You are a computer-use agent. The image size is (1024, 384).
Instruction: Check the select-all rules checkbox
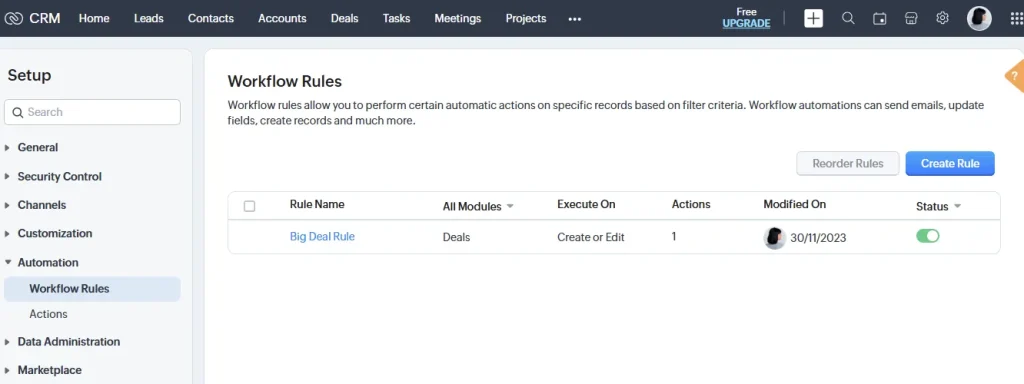pos(249,206)
